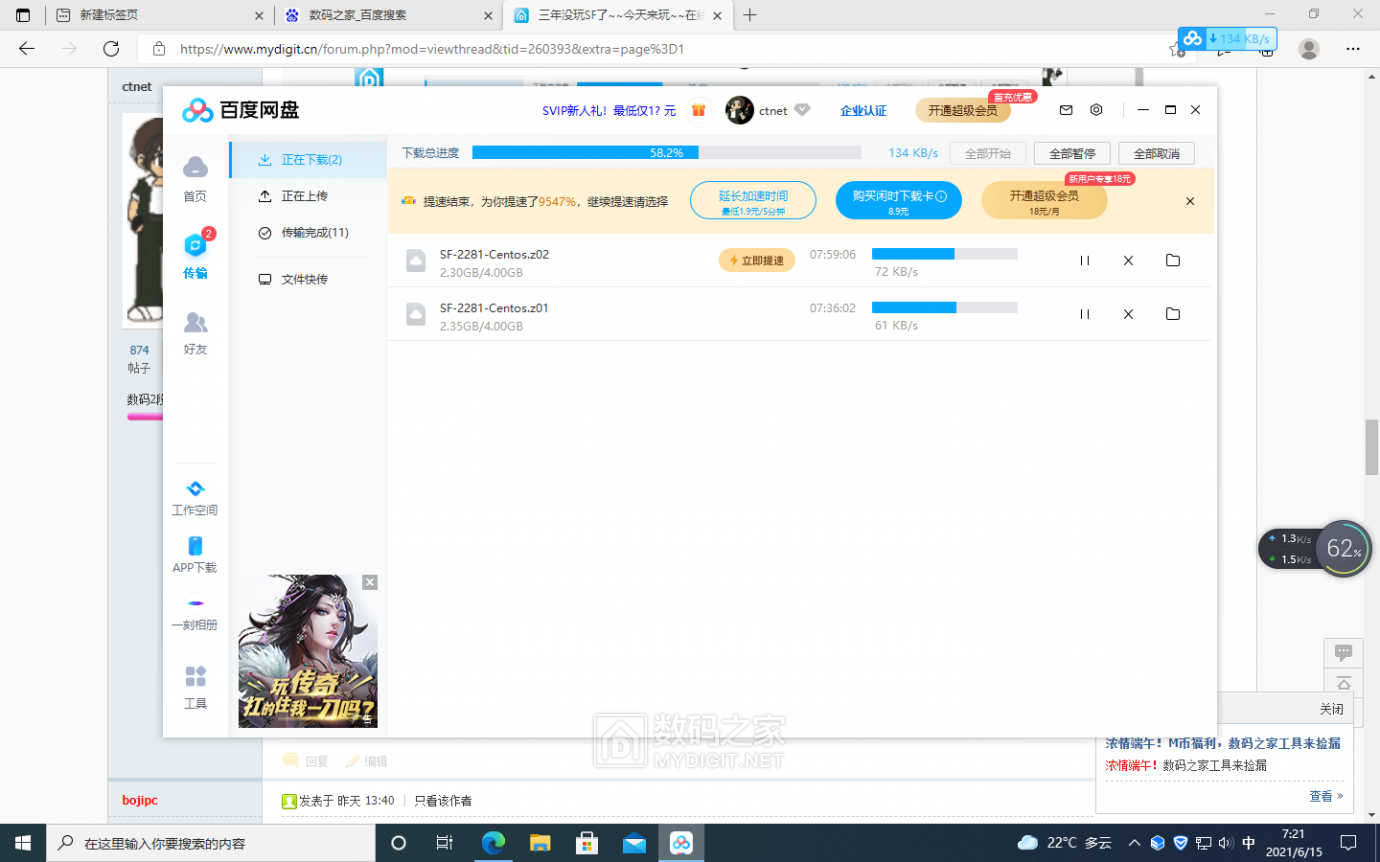Click SF-2281-Centos.z01 progress bar
The width and height of the screenshot is (1380, 862).
click(x=945, y=307)
